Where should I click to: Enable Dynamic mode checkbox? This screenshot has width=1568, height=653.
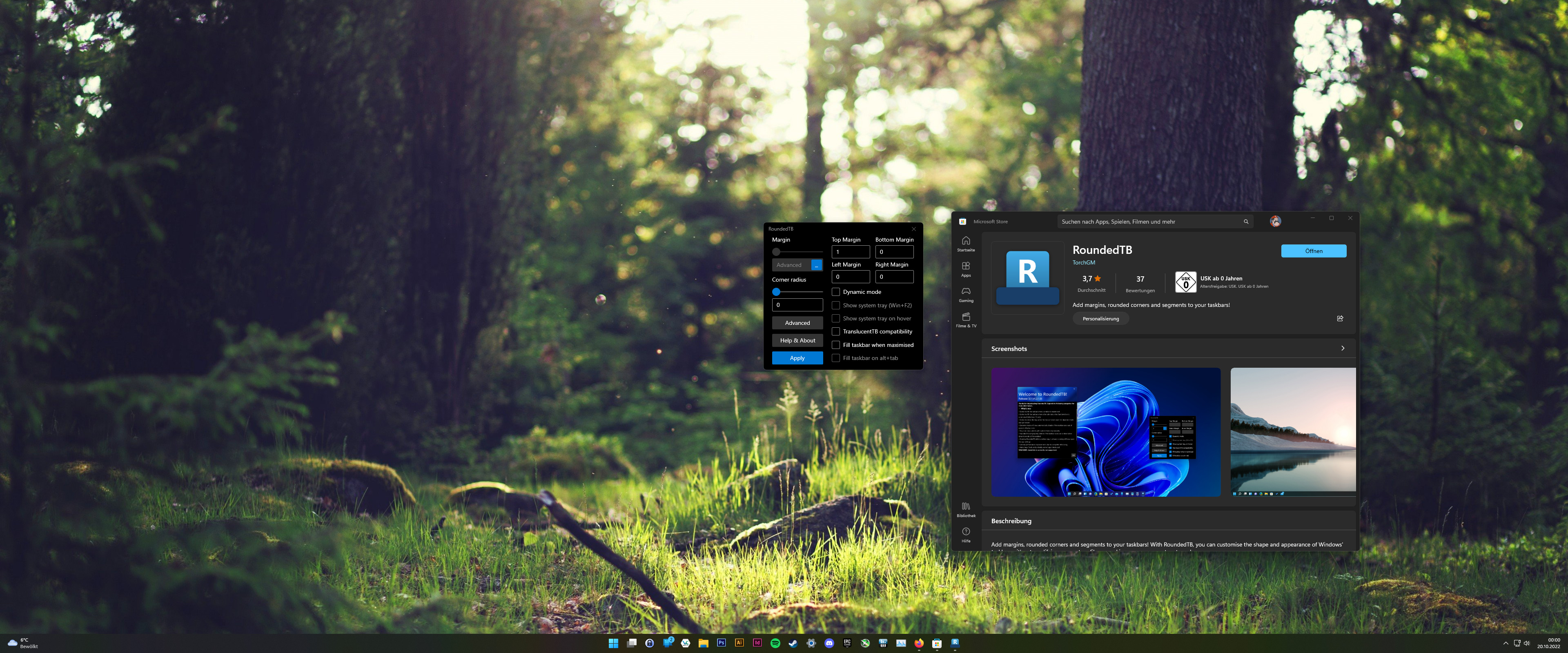click(x=836, y=292)
